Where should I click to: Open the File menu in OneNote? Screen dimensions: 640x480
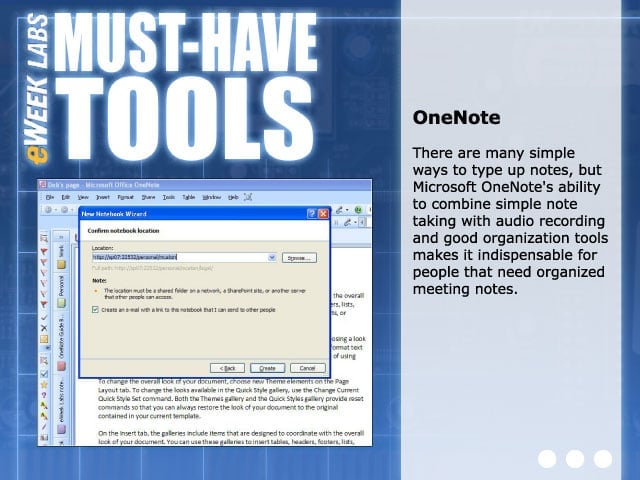(x=50, y=197)
